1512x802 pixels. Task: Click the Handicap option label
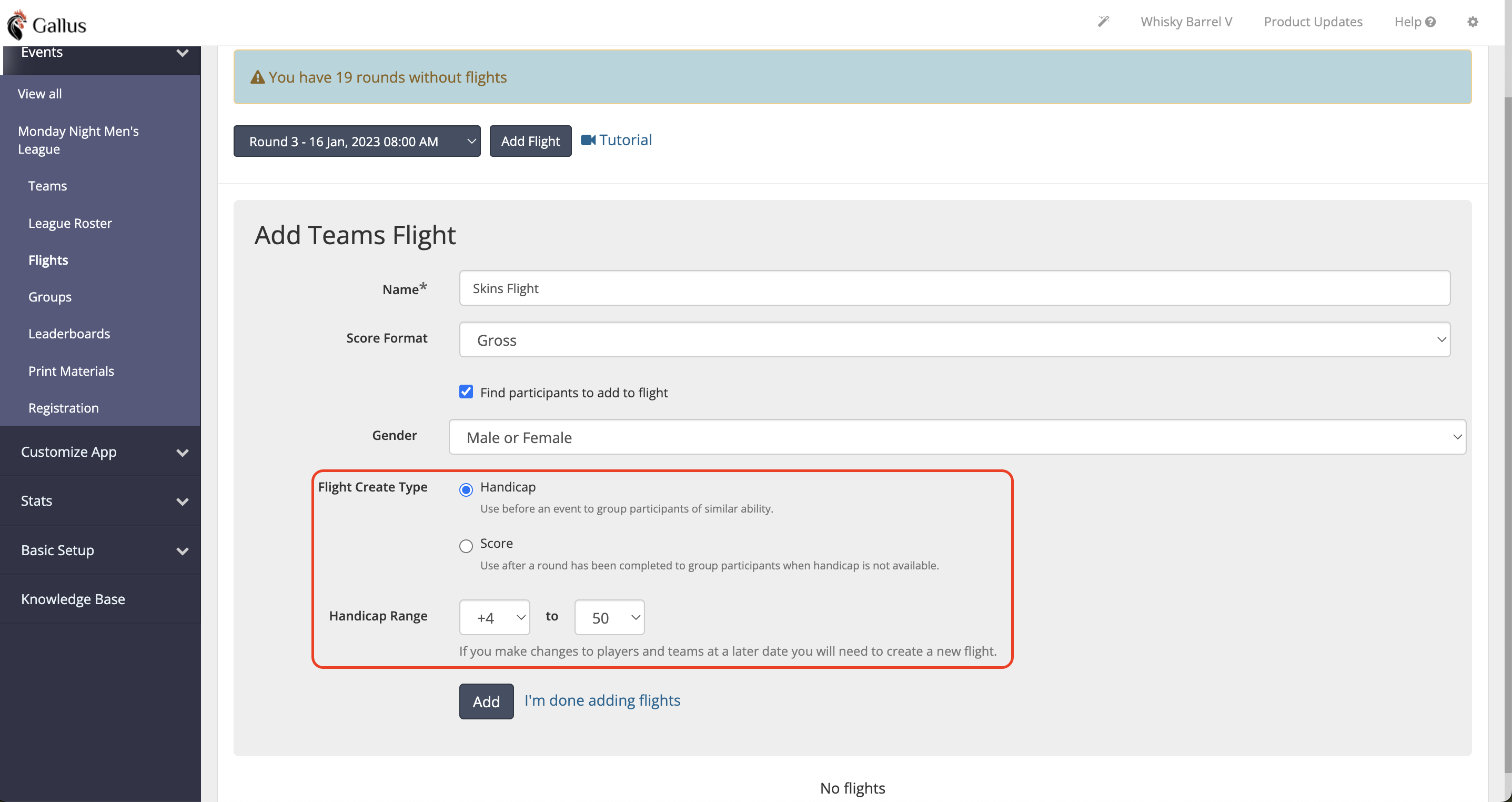(x=508, y=487)
